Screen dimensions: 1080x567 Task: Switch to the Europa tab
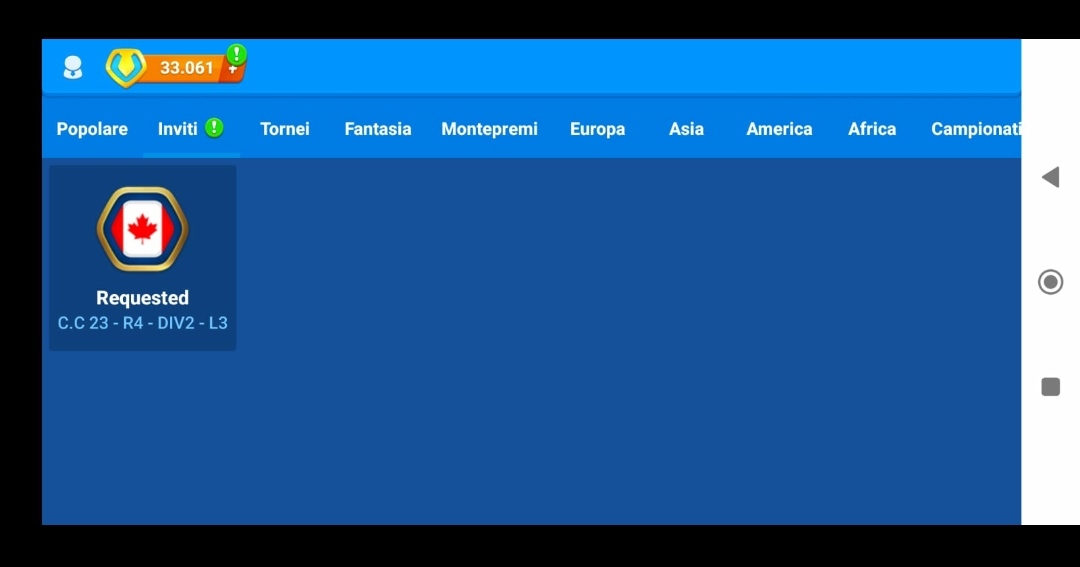click(x=597, y=129)
